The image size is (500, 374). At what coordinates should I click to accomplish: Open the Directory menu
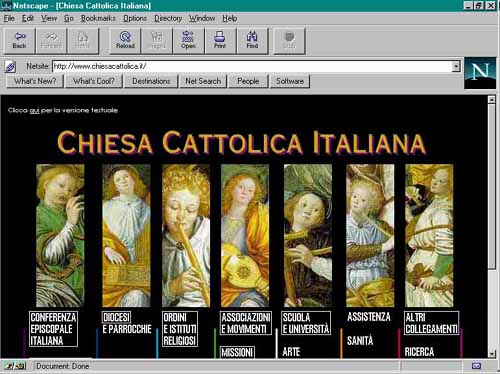click(168, 18)
